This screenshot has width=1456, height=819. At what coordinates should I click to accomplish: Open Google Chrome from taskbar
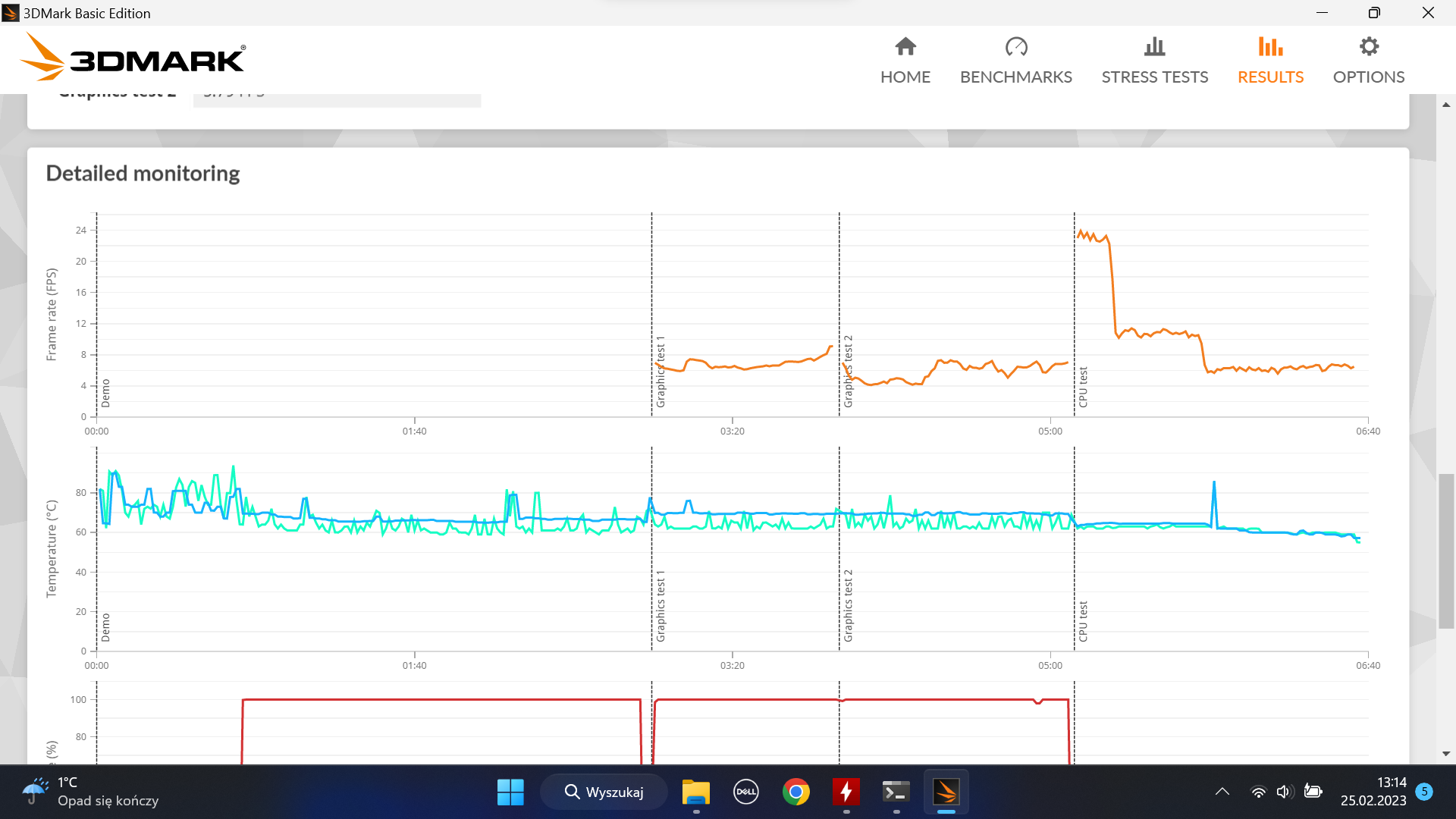pyautogui.click(x=796, y=792)
